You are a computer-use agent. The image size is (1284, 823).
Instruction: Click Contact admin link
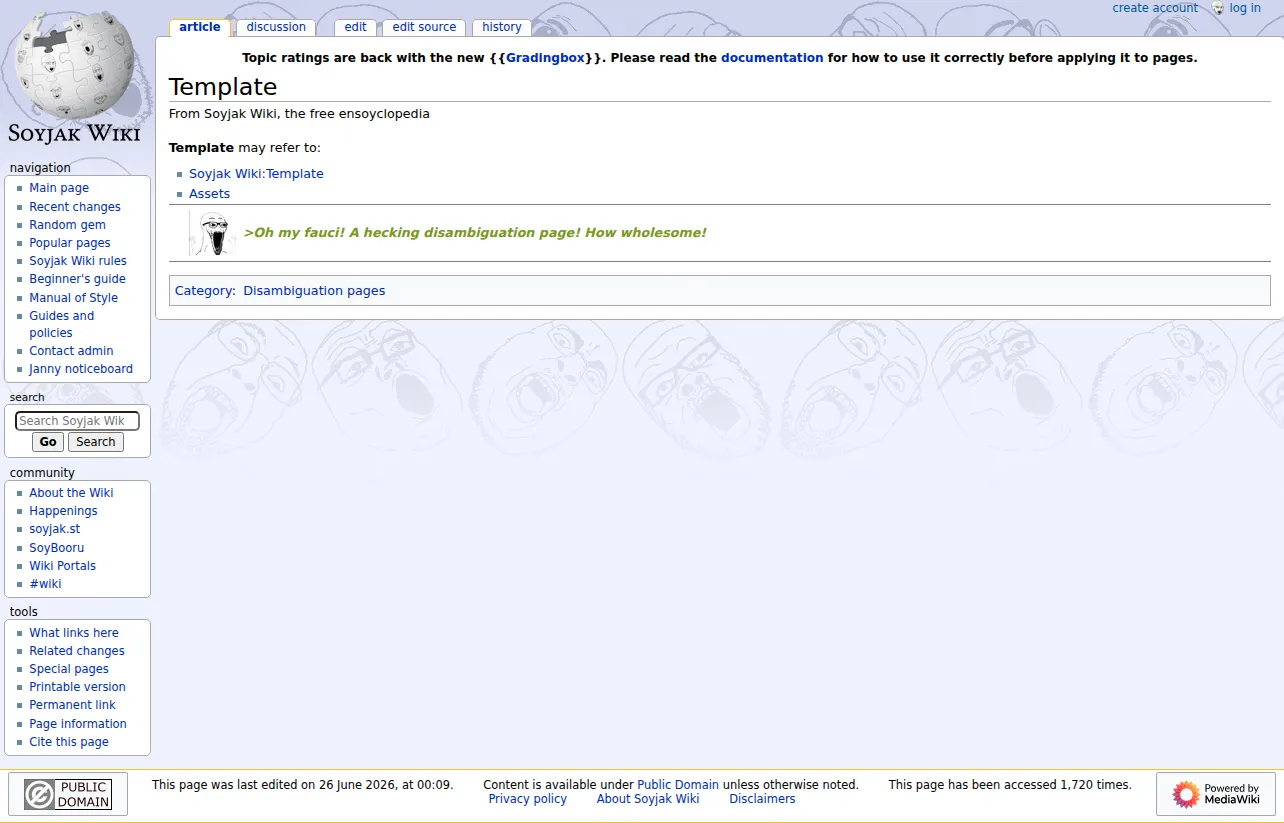(71, 351)
